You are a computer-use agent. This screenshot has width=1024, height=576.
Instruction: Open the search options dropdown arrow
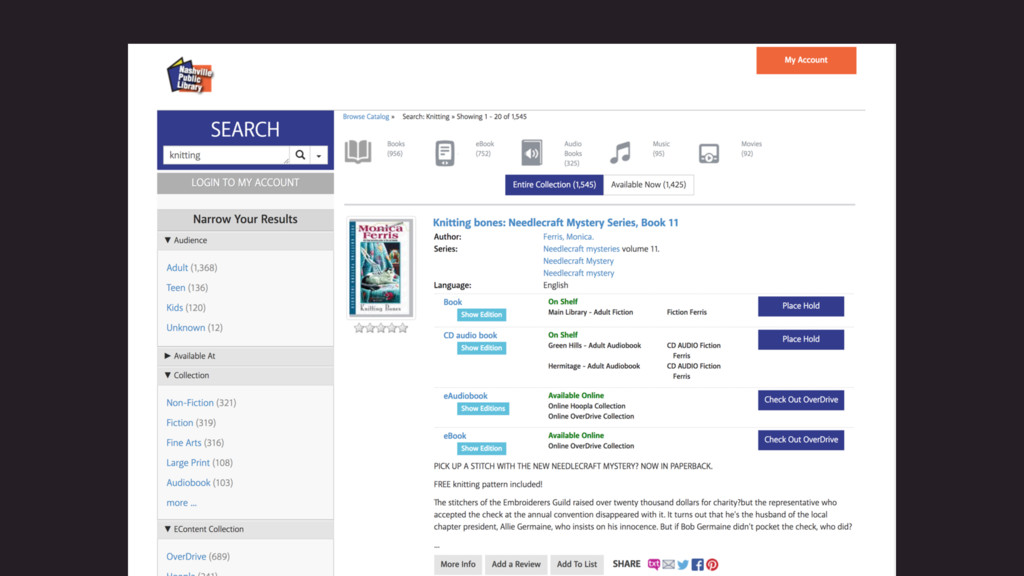[319, 155]
